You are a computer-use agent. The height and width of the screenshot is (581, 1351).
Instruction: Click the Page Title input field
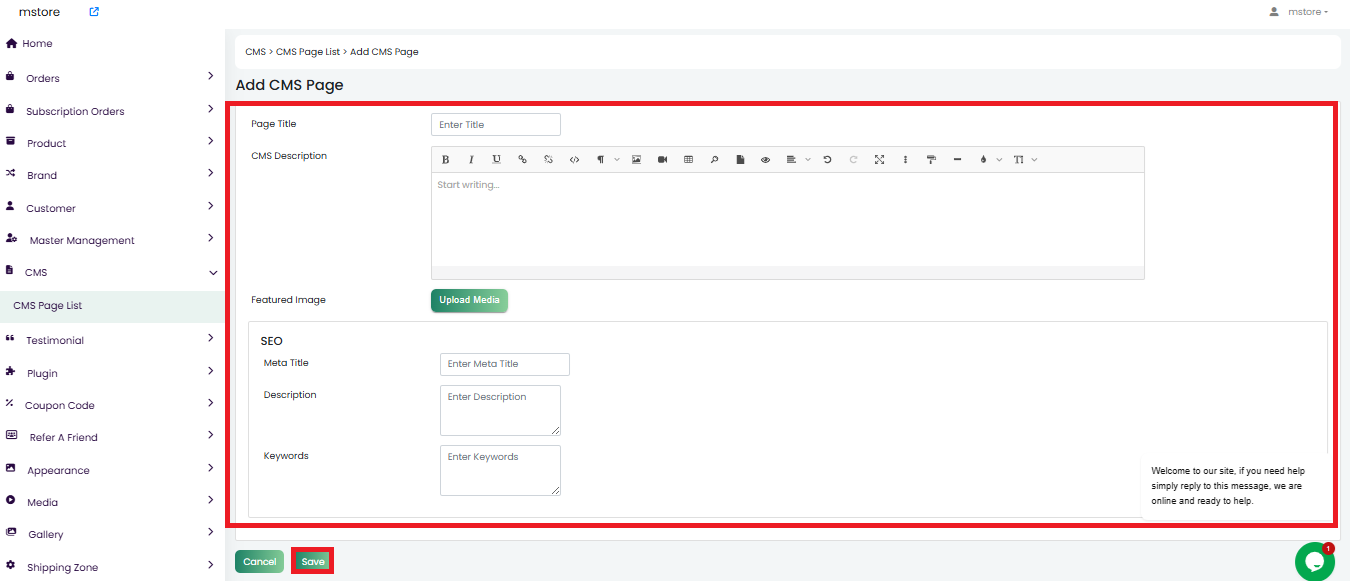coord(495,125)
